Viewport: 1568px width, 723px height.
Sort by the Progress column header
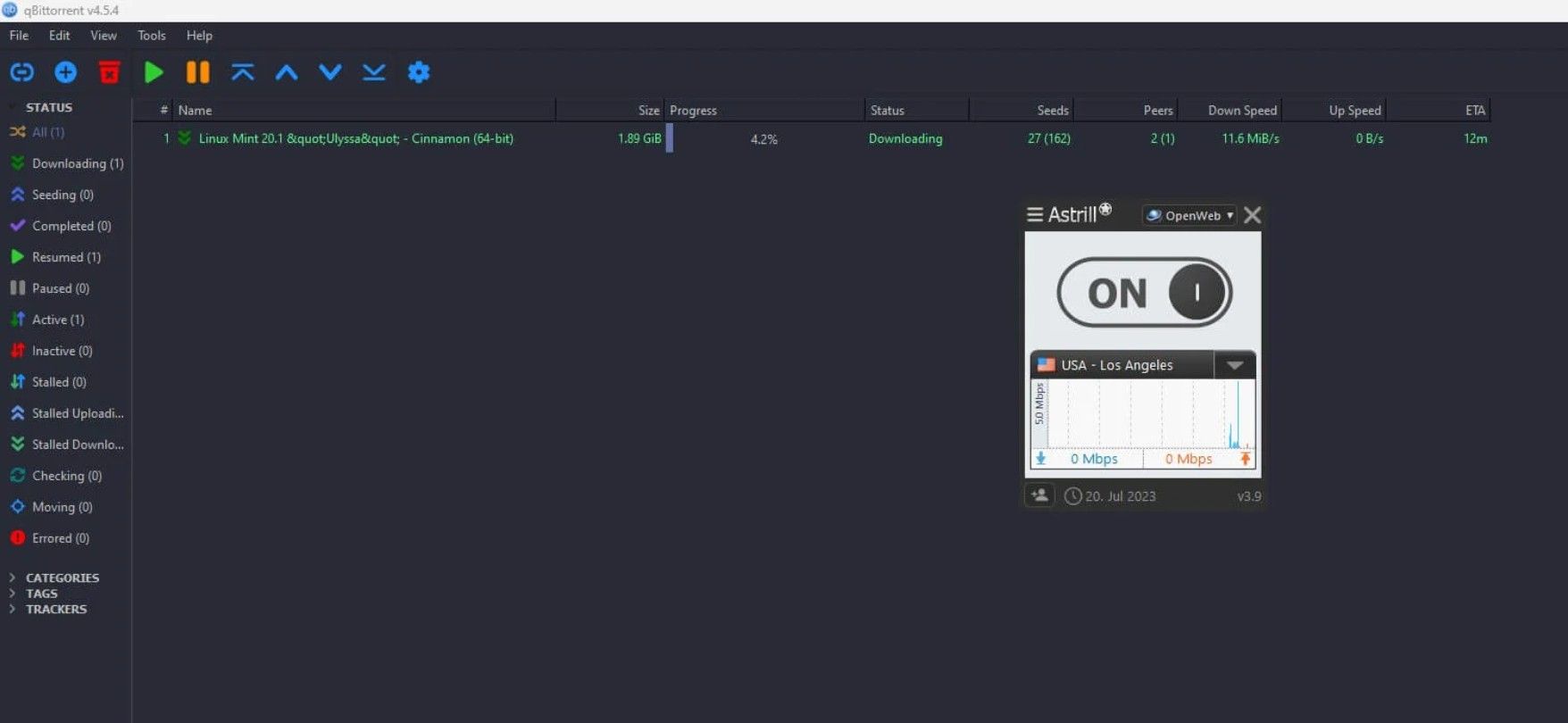click(x=764, y=111)
